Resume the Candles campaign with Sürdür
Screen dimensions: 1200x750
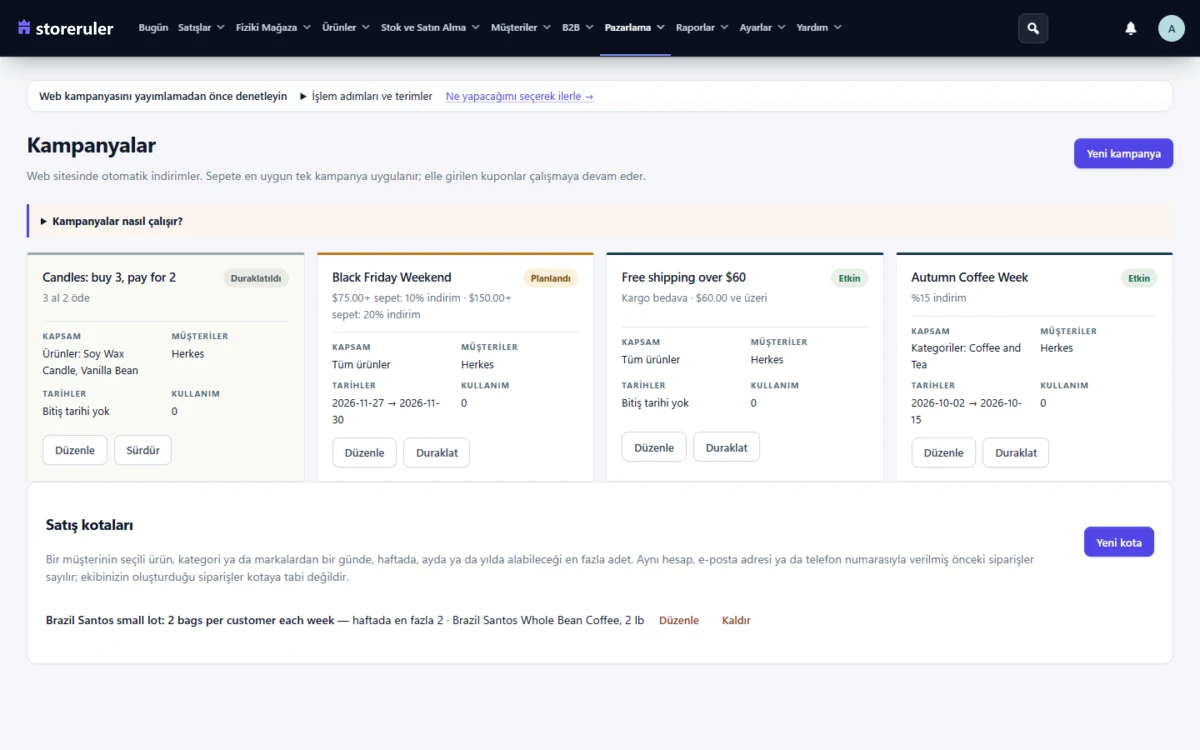(143, 450)
